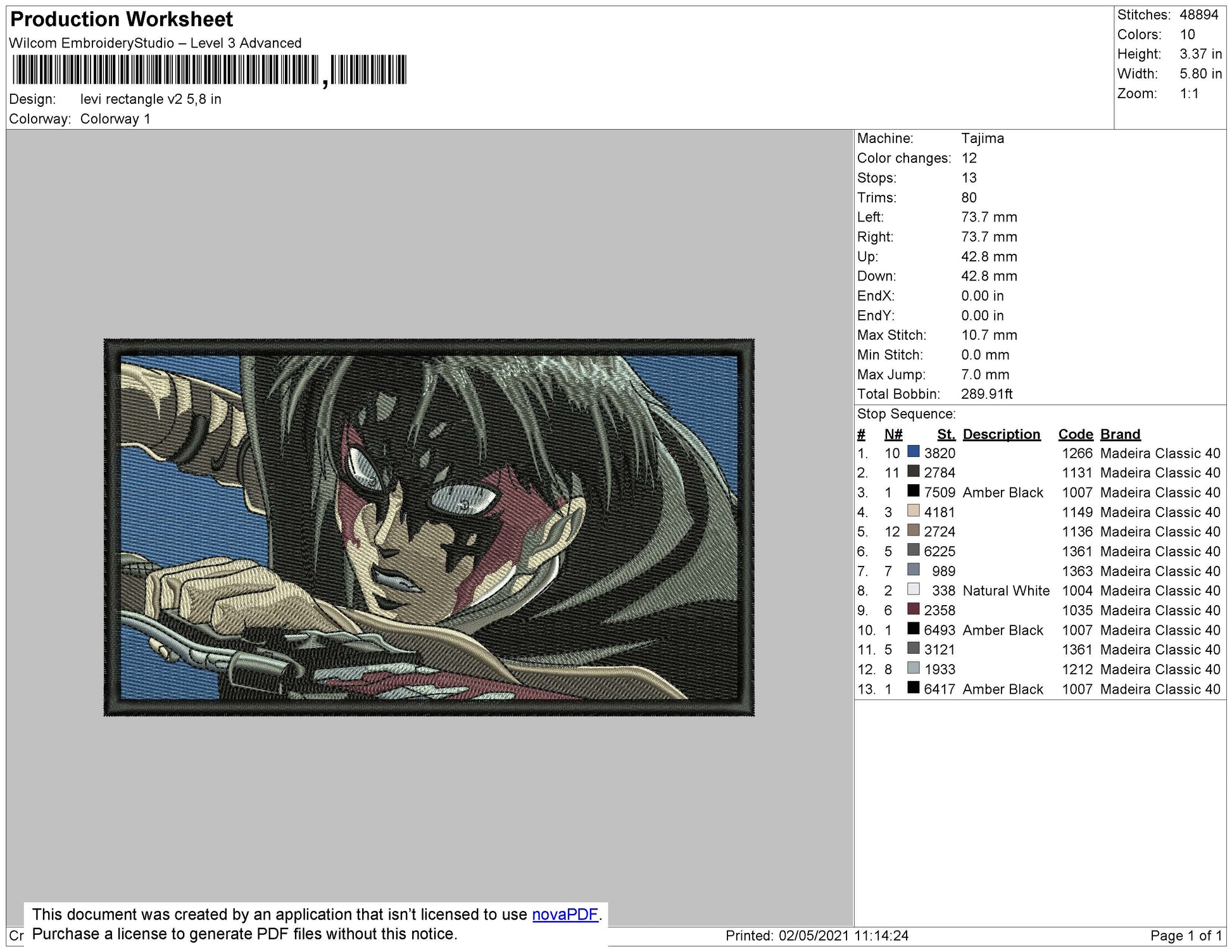Select the blue swatch for stop 1
This screenshot has height=952, width=1232.
pos(913,452)
